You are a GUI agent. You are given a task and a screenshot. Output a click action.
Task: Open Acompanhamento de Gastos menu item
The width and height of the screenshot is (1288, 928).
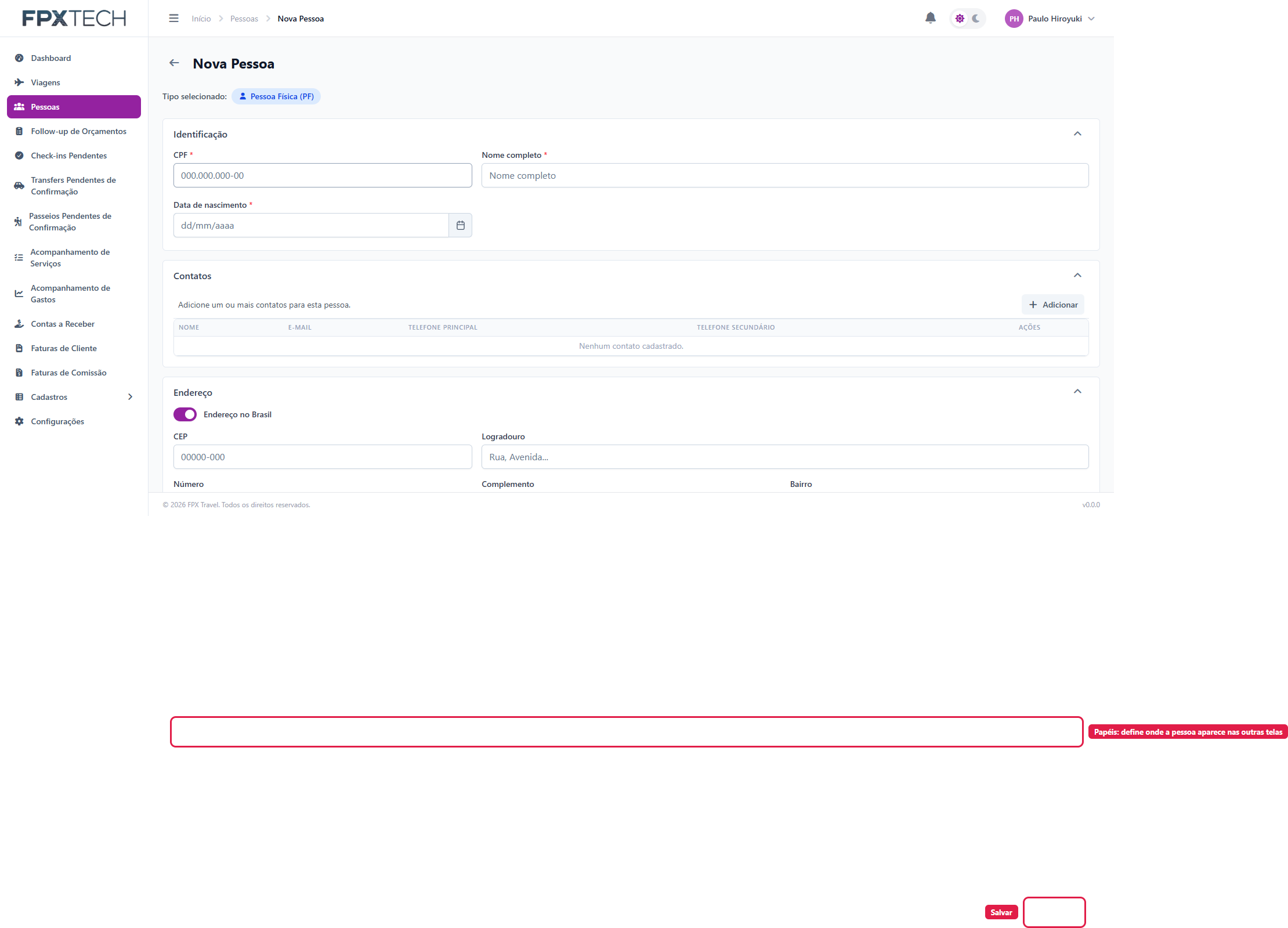(x=74, y=294)
